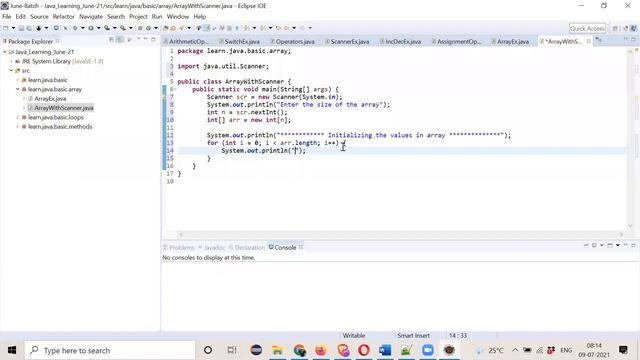Viewport: 640px width, 360px height.
Task: Switch to the ScannerEx.java editor tab
Action: pos(350,41)
